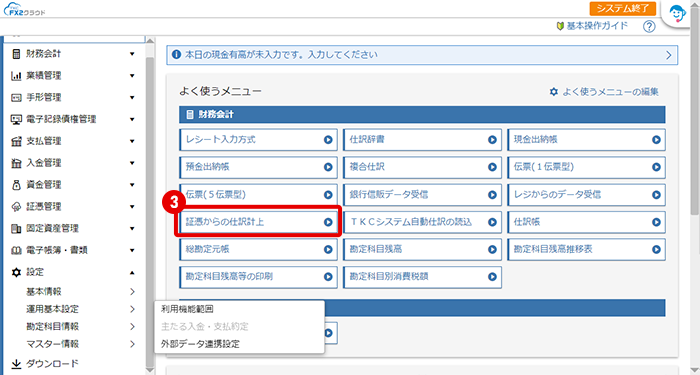Open 勘定科目情報 in settings submenu
Image resolution: width=700 pixels, height=375 pixels.
point(52,327)
